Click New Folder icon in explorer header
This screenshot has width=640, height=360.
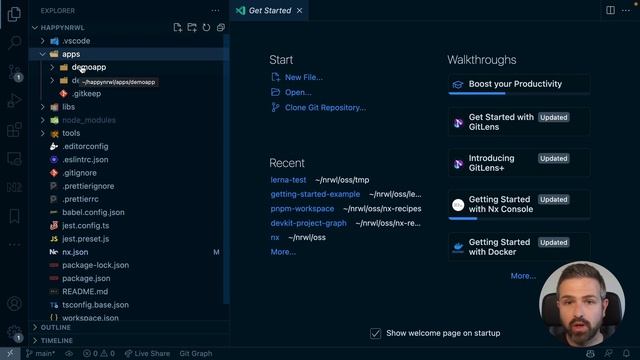pos(192,27)
